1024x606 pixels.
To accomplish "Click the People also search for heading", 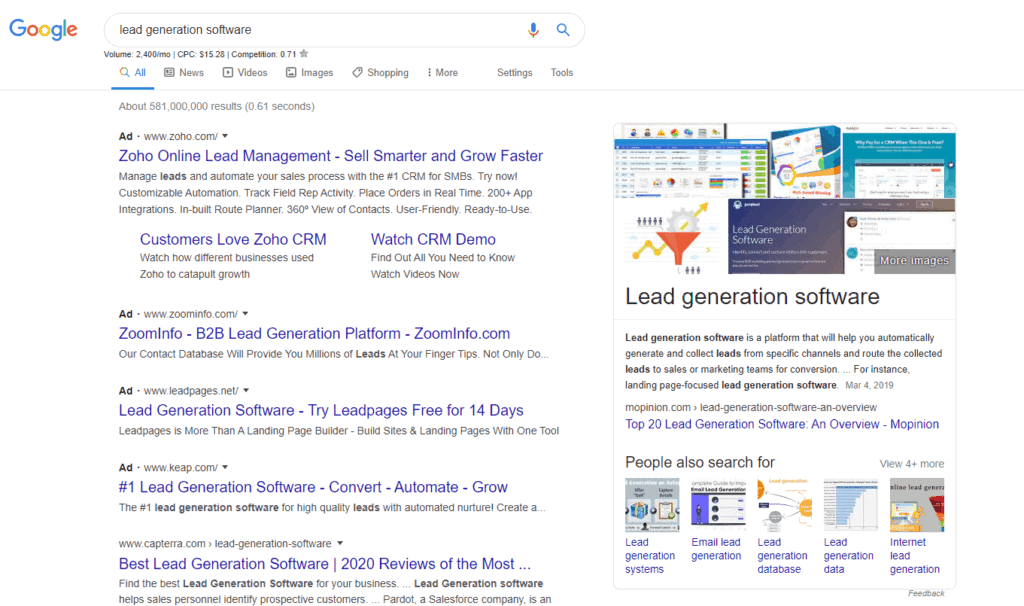I will click(x=700, y=462).
